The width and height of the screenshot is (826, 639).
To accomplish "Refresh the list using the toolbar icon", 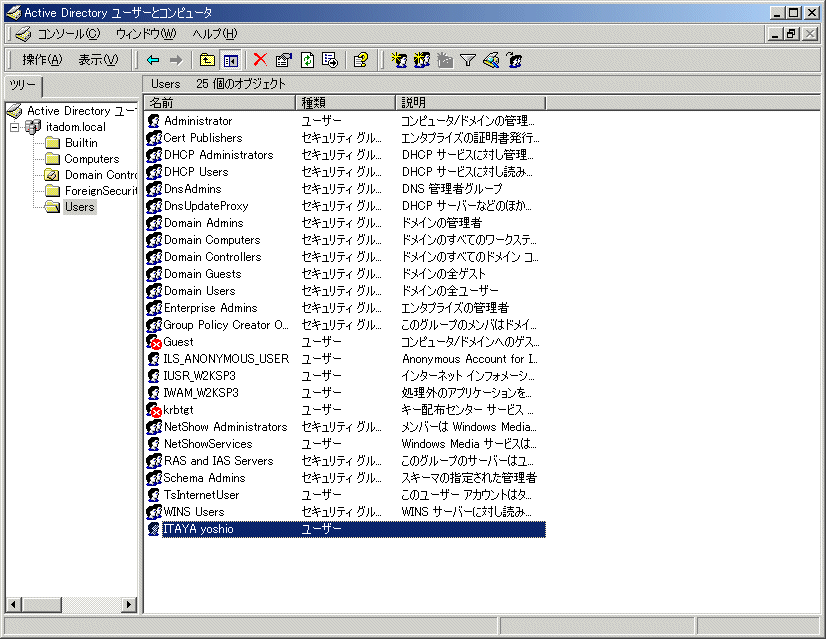I will 307,60.
